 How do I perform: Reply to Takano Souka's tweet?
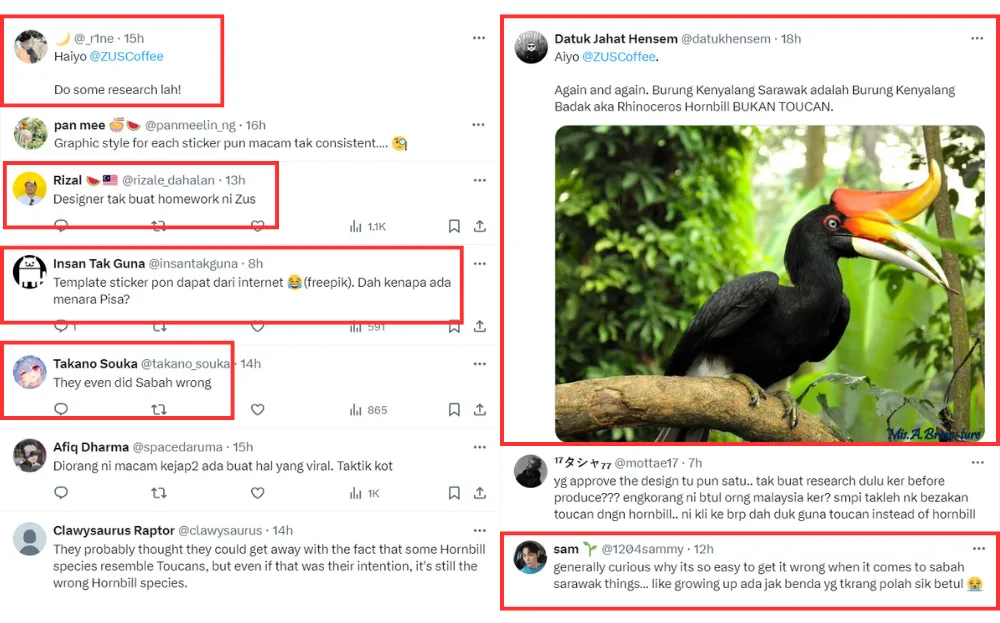[x=61, y=409]
